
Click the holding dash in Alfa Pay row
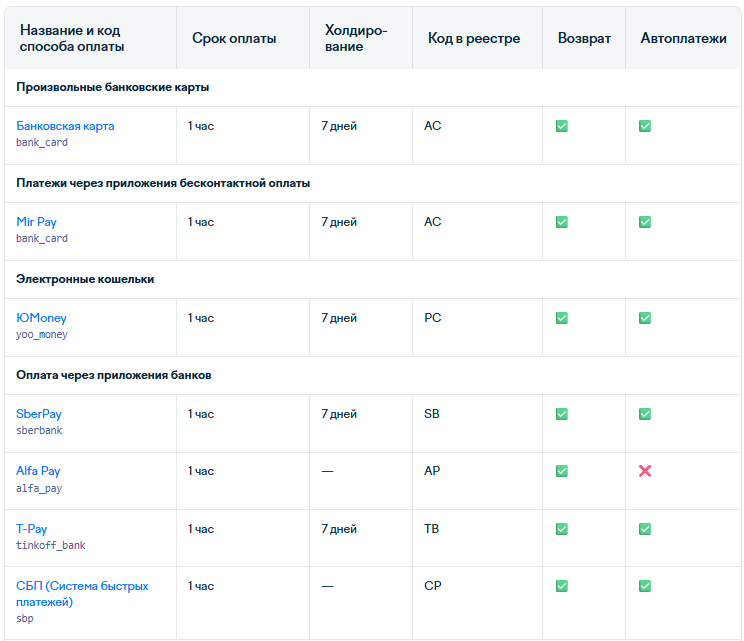327,472
